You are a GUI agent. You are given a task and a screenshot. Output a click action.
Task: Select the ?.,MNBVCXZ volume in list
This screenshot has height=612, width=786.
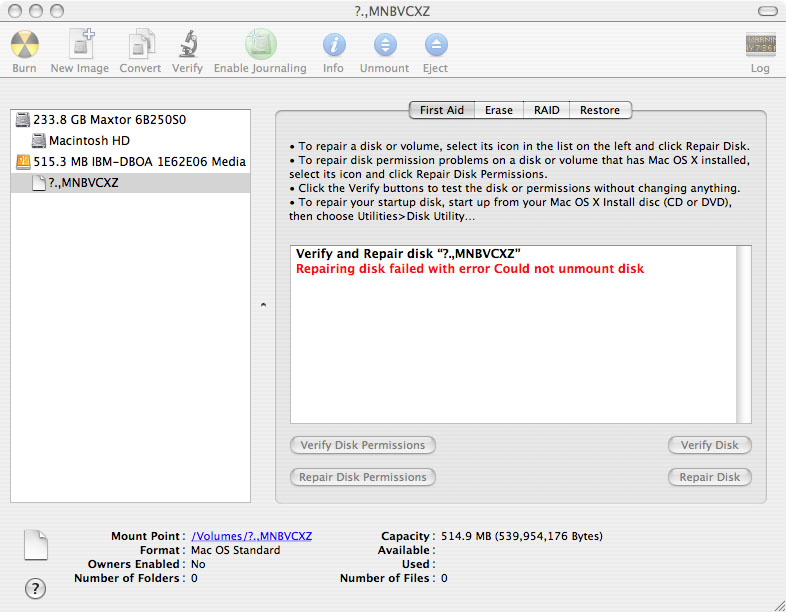(x=130, y=183)
